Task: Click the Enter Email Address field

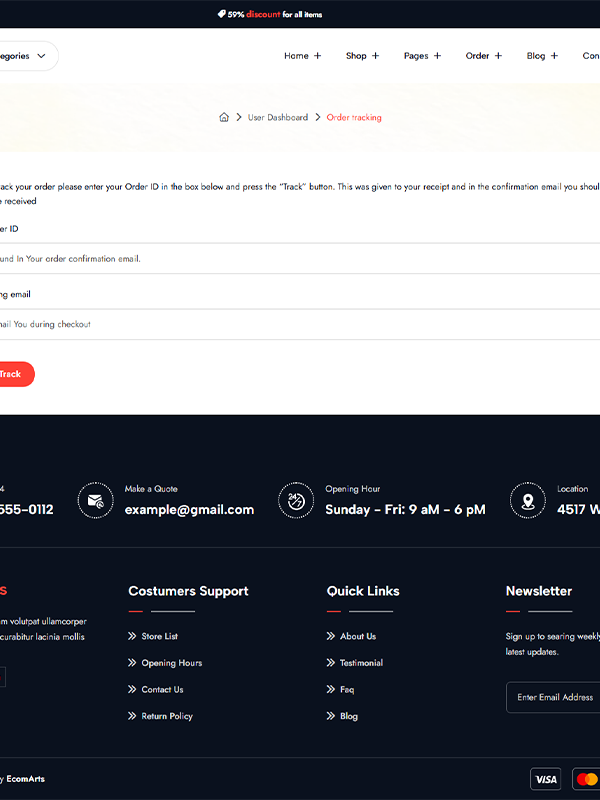Action: [555, 697]
